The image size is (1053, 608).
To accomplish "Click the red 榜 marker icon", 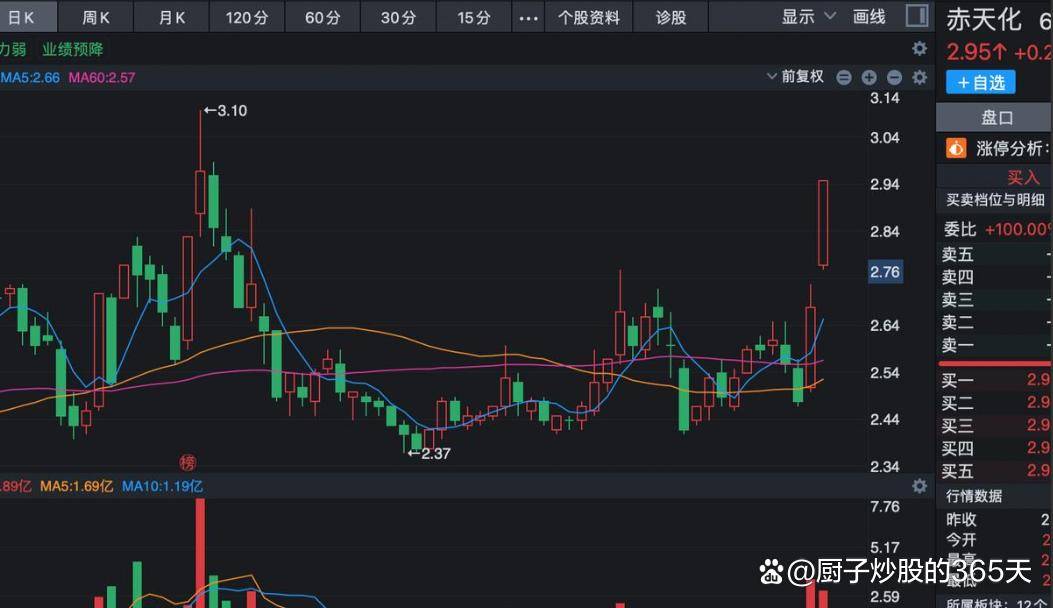I will point(188,462).
